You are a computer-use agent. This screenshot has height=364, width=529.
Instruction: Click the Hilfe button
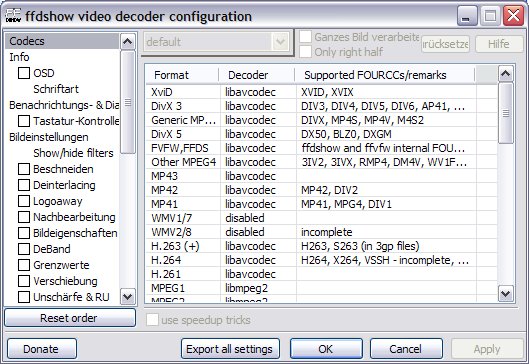(499, 44)
